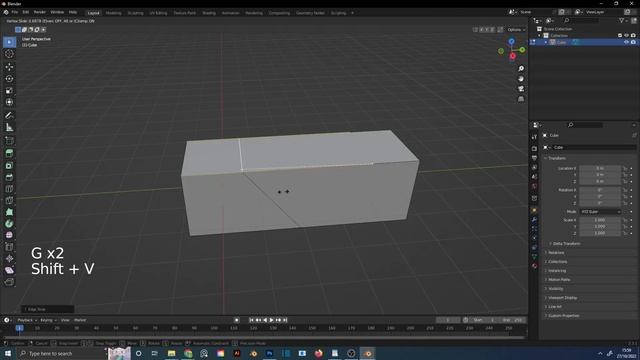Expand the Motion Paths panel
Screen dimensions: 640x360
pyautogui.click(x=558, y=280)
